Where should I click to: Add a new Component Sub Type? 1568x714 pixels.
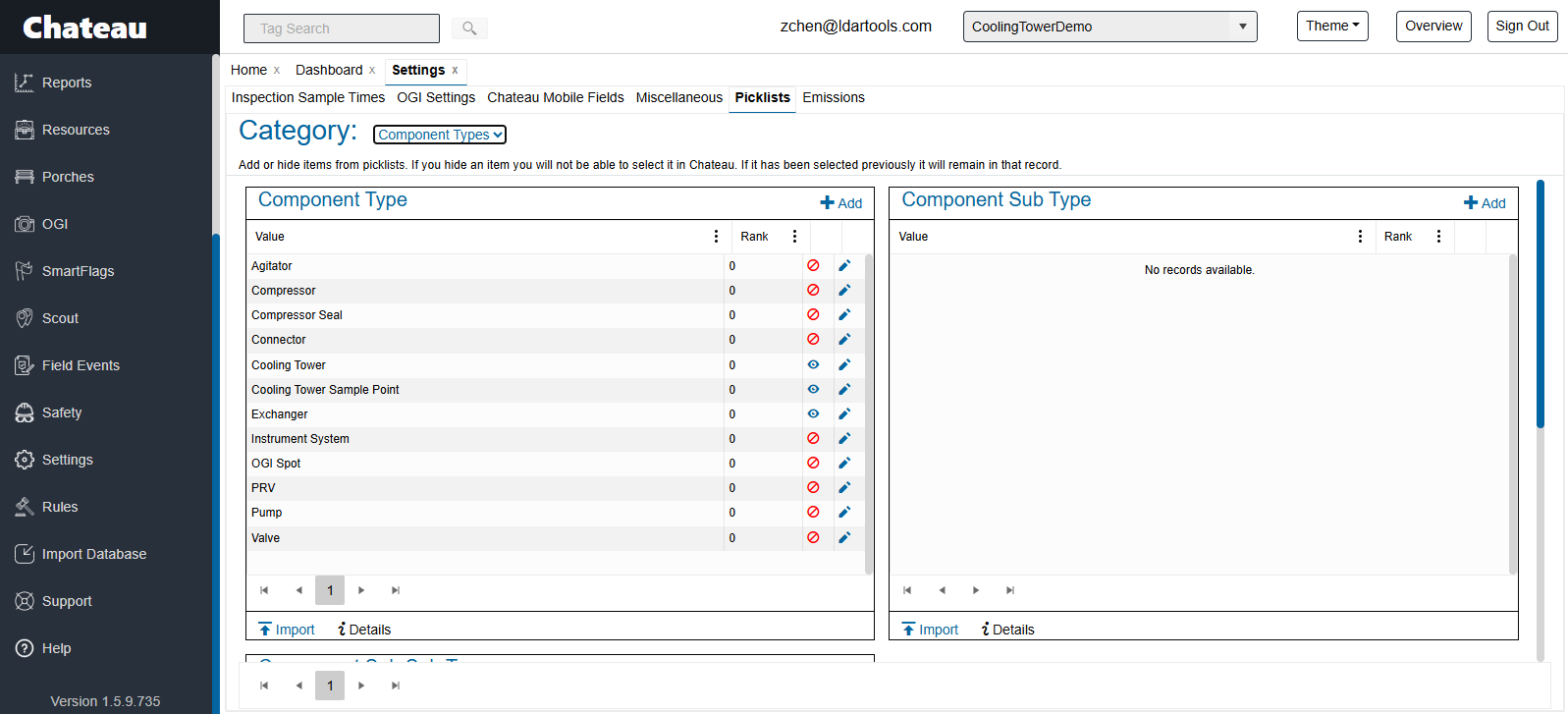pyautogui.click(x=1485, y=203)
